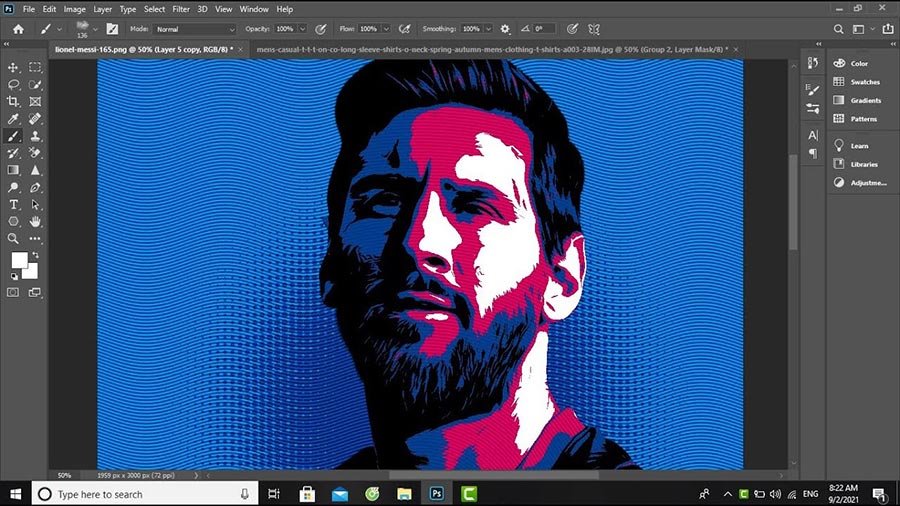Open the Filter menu
This screenshot has width=900, height=506.
(181, 9)
